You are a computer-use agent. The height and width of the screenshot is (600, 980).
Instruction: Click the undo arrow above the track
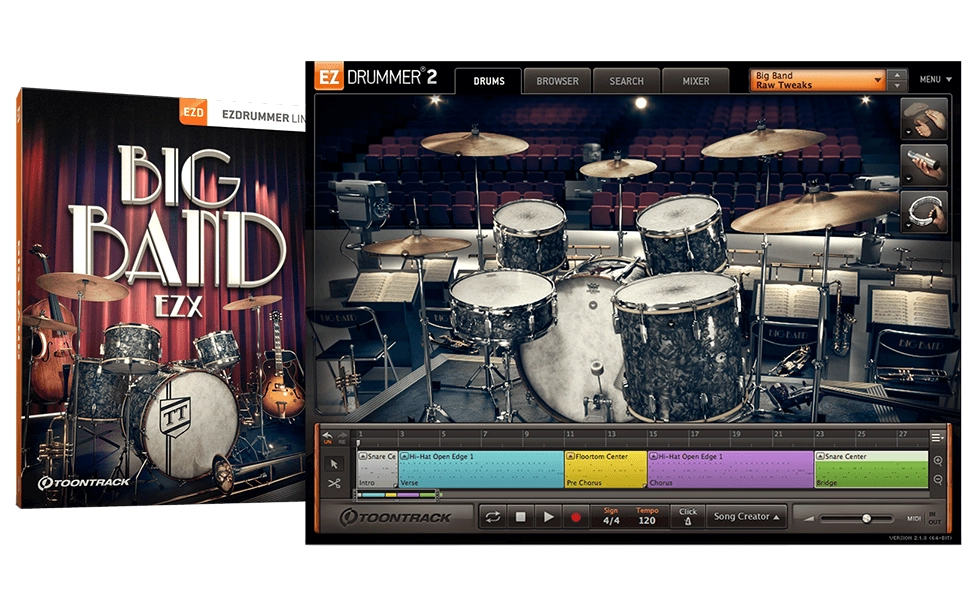click(x=328, y=436)
